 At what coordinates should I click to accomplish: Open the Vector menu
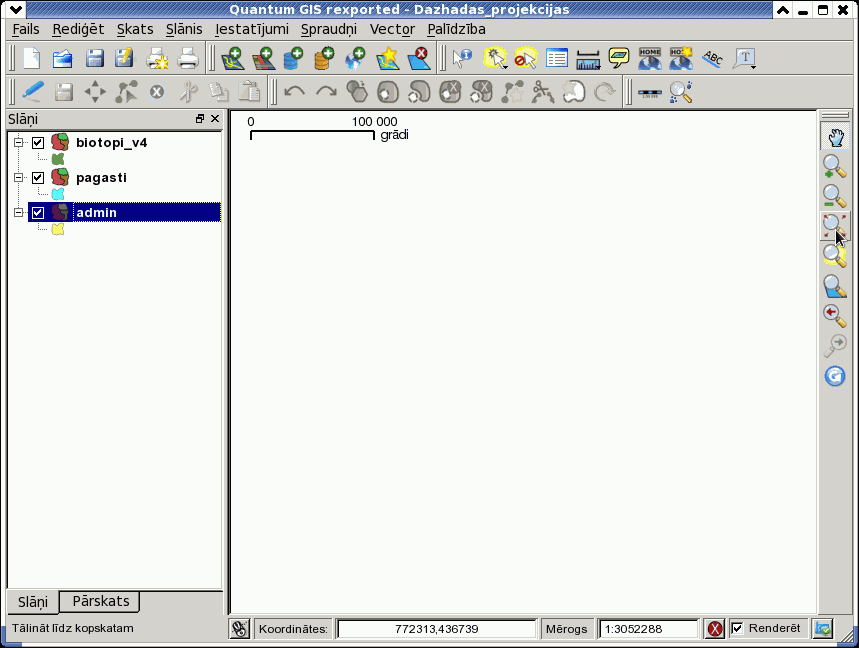point(392,29)
